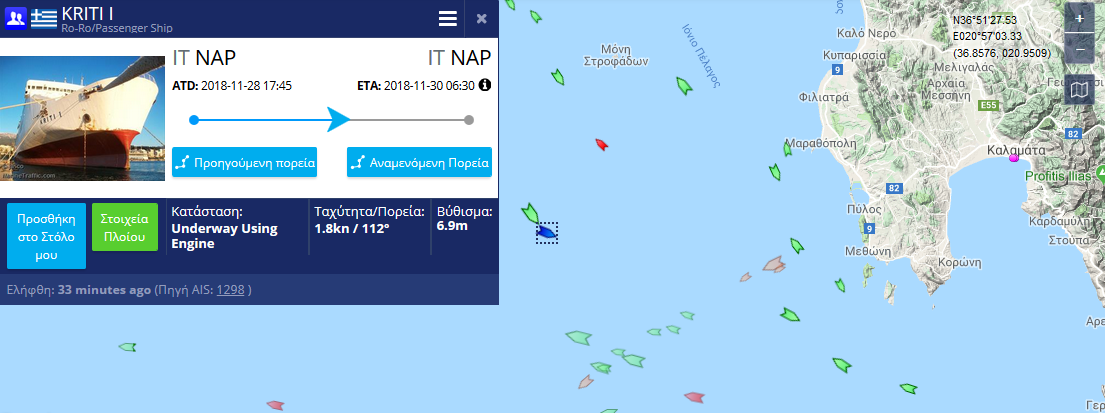Show expected route (Αναμενόμενη Πορεία)

click(419, 162)
